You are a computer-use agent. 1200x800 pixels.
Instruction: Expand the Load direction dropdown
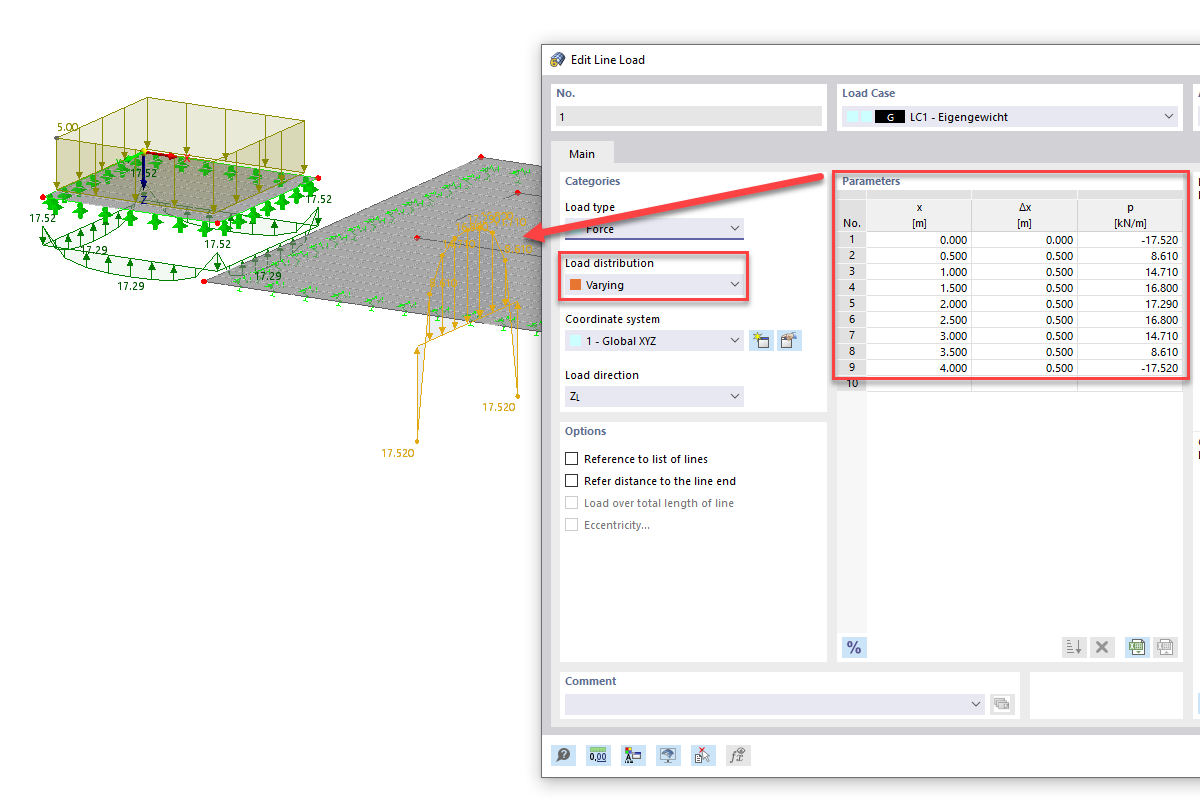(653, 396)
